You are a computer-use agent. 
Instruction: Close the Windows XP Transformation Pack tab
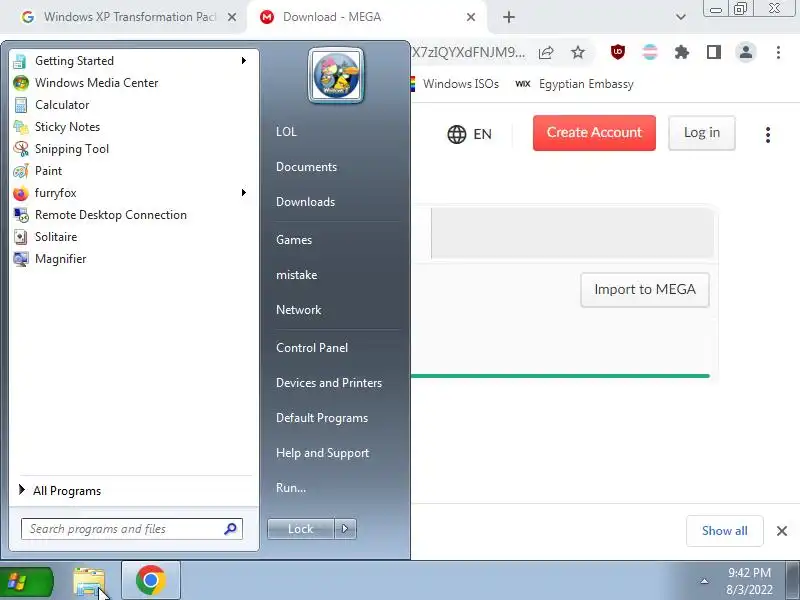click(232, 17)
